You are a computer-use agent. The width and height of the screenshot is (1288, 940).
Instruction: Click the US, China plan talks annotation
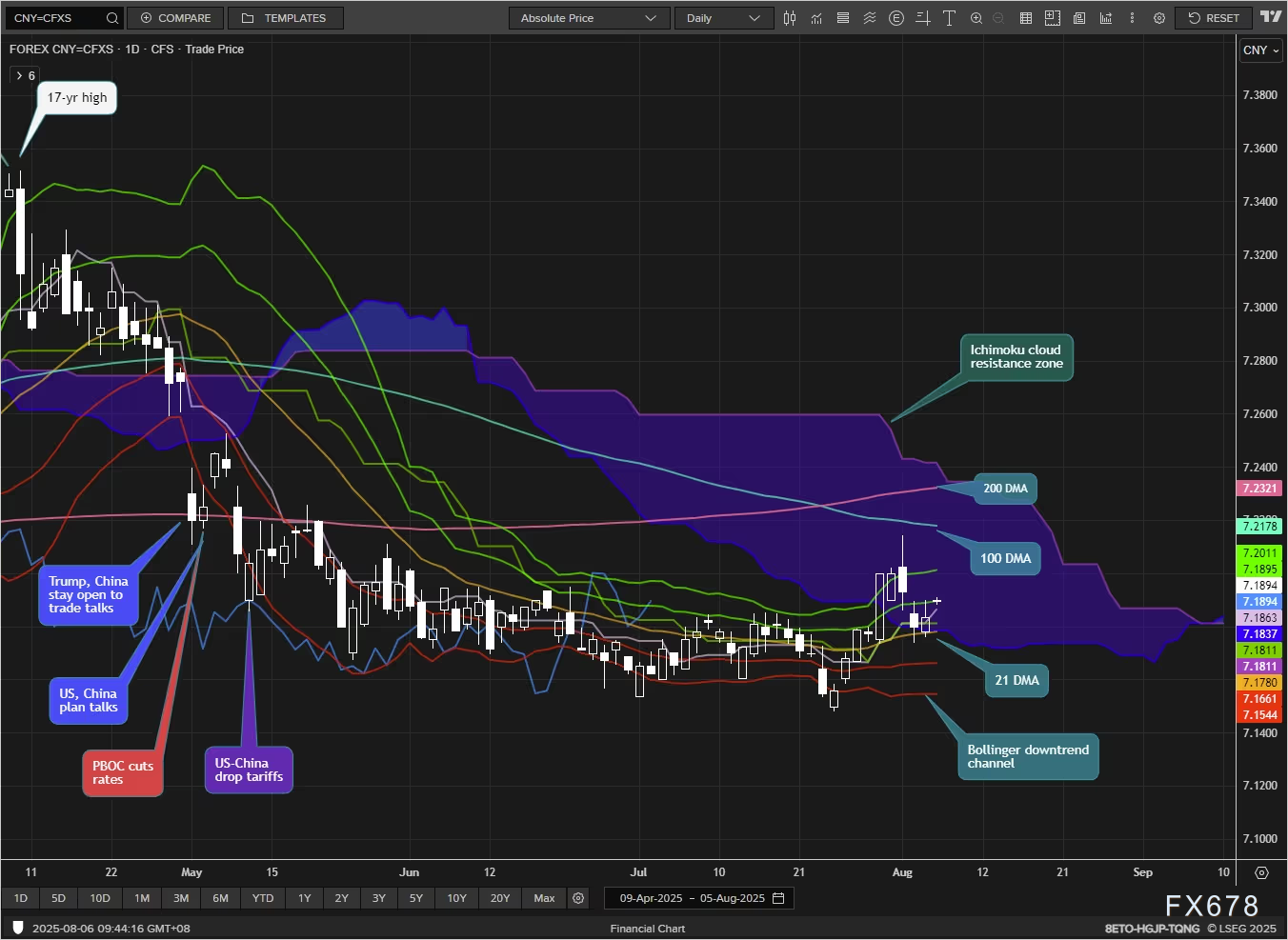[x=89, y=700]
